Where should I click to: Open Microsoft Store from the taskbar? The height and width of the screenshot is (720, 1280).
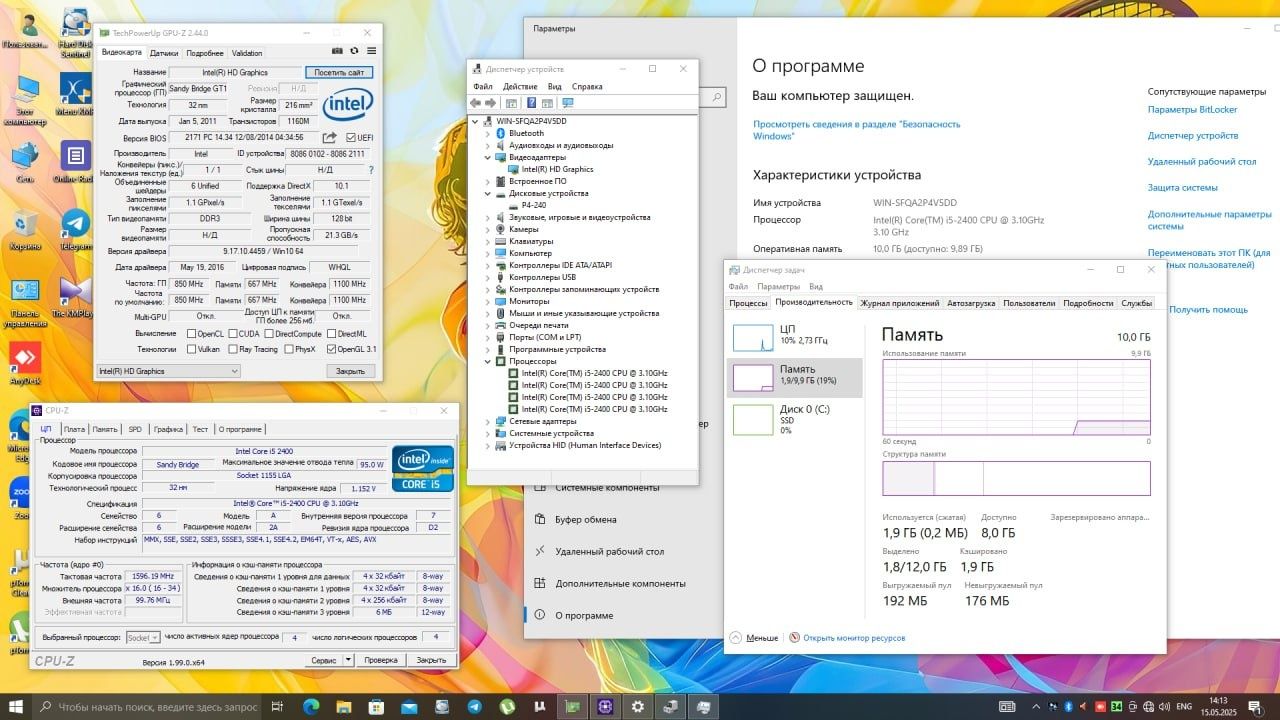[376, 706]
